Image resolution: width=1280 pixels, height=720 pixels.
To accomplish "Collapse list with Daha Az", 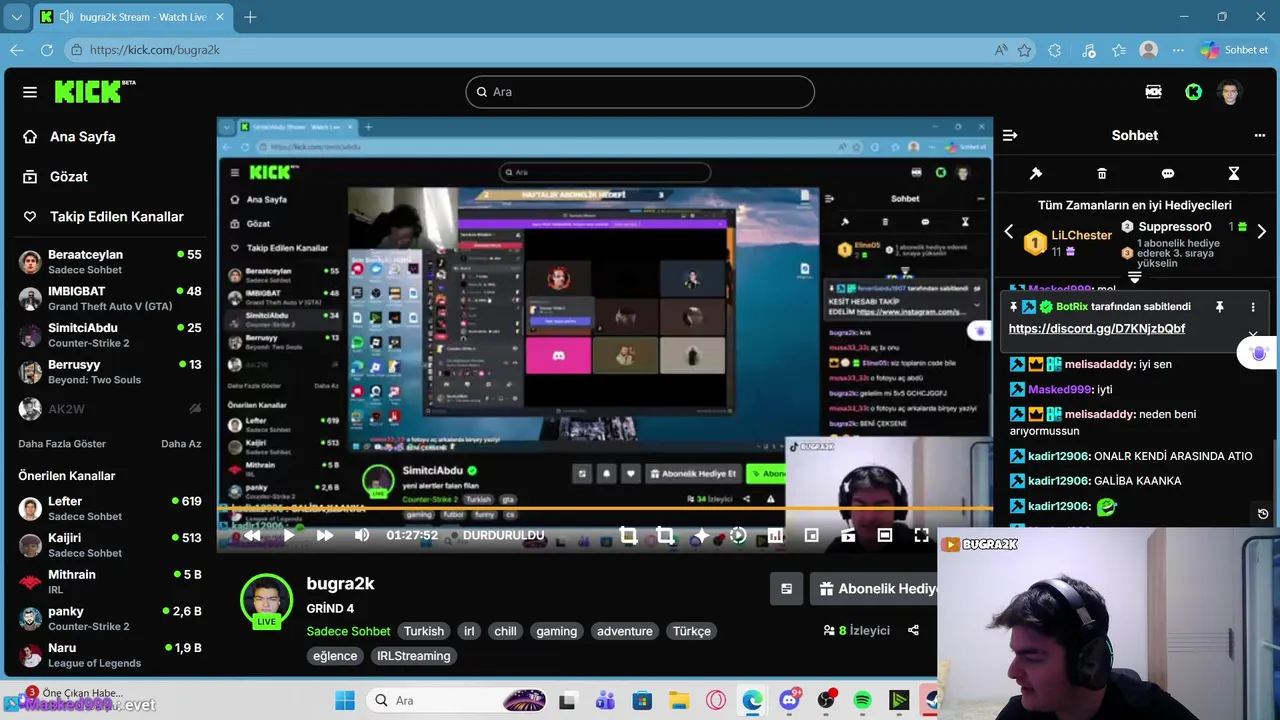I will click(x=181, y=444).
